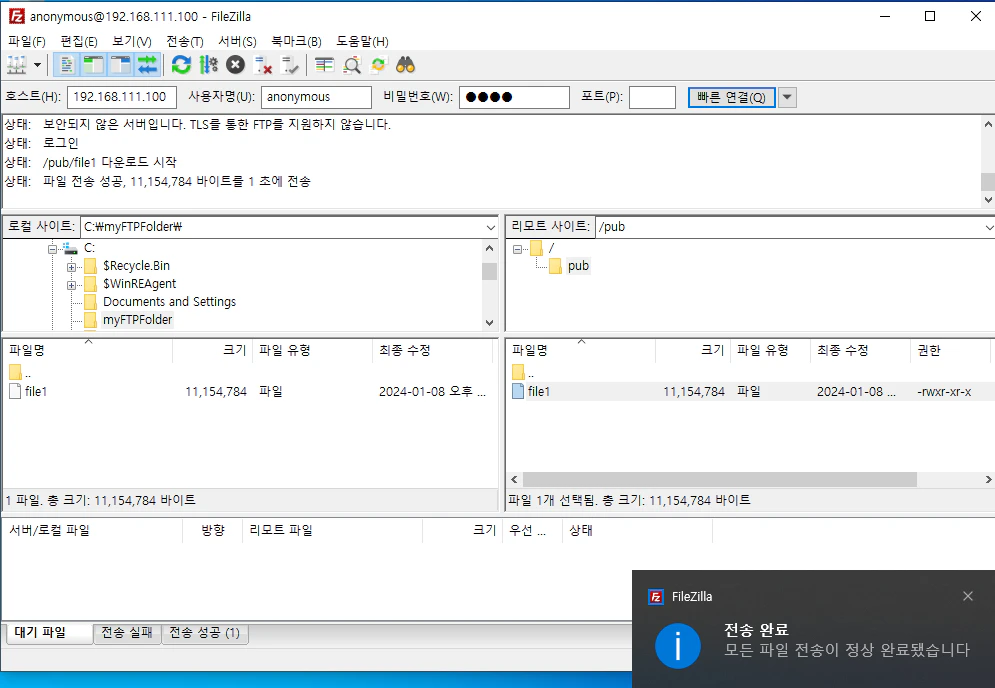995x688 pixels.
Task: Click the 호스트 input field
Action: click(121, 97)
